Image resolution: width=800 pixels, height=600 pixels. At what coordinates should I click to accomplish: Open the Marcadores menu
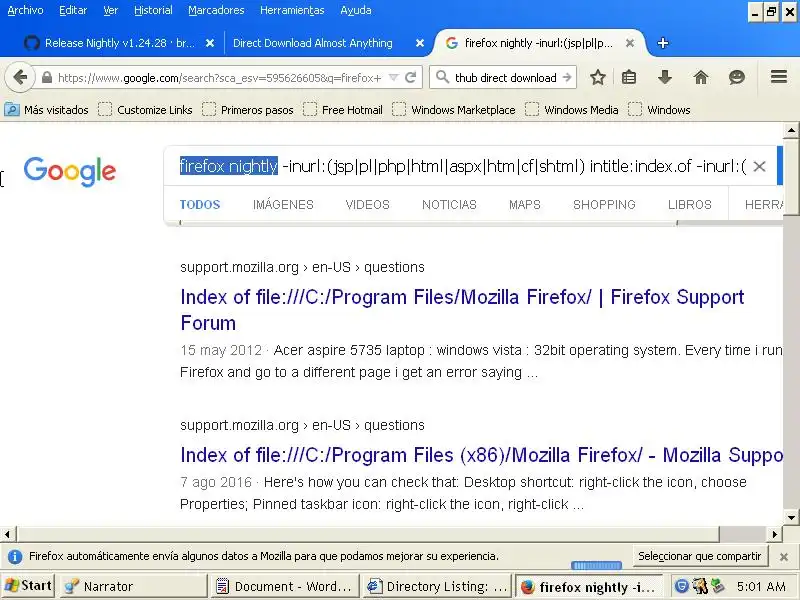(x=216, y=10)
